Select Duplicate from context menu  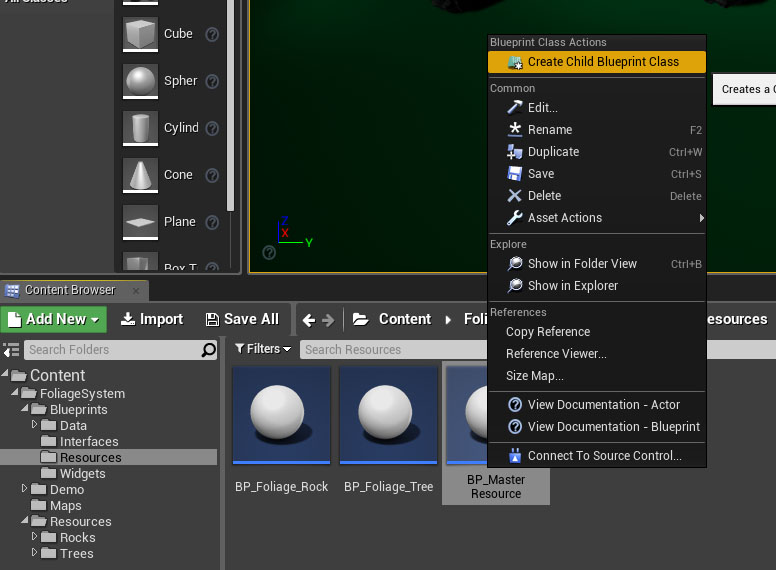tap(553, 152)
